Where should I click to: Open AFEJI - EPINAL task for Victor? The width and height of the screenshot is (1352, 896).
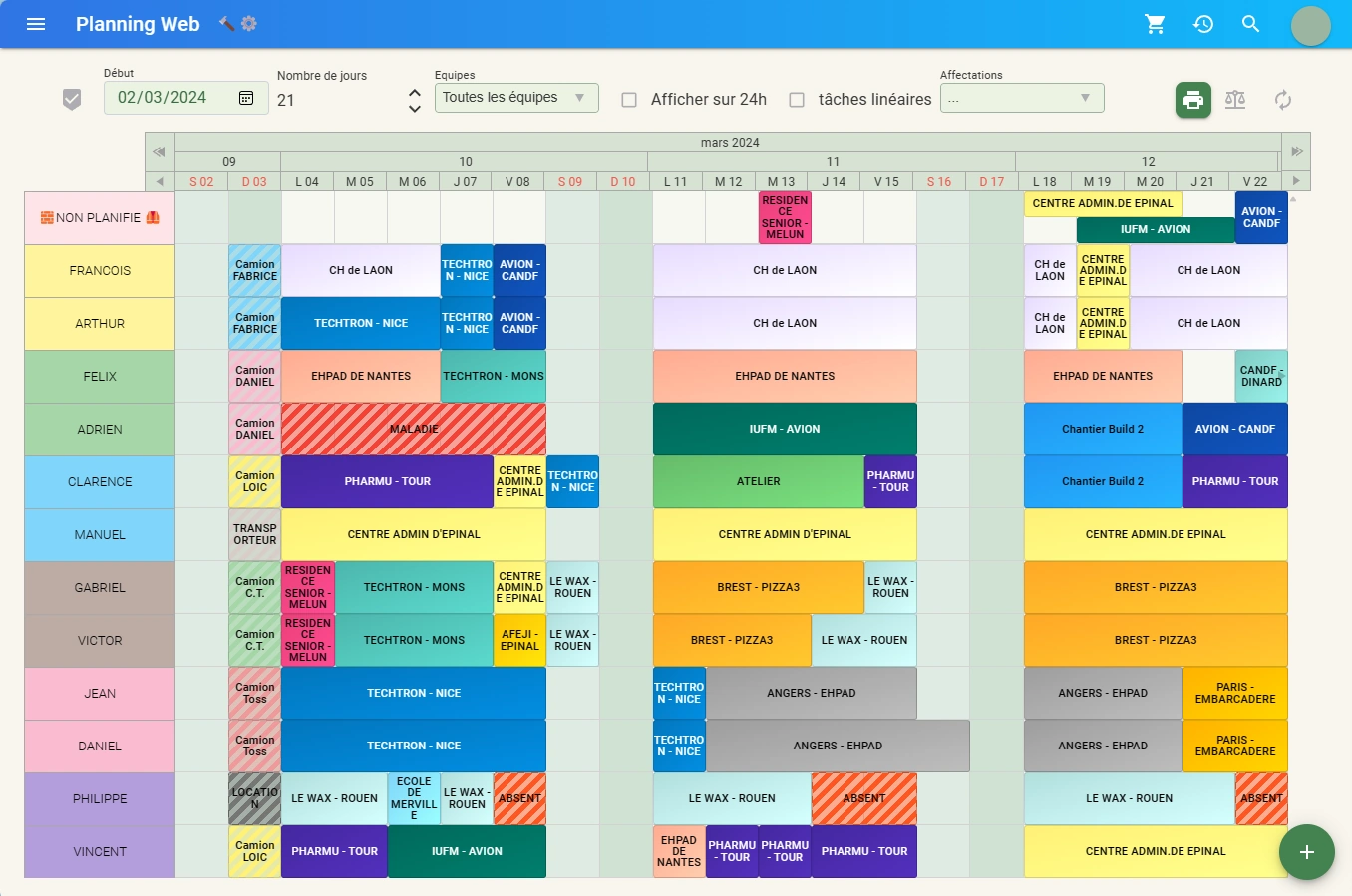coord(519,641)
